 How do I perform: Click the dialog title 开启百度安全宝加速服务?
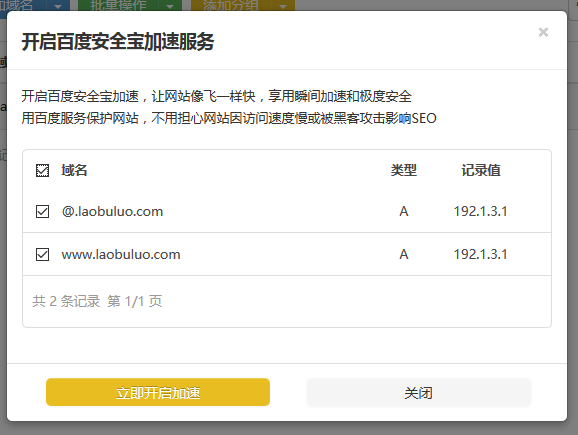118,41
